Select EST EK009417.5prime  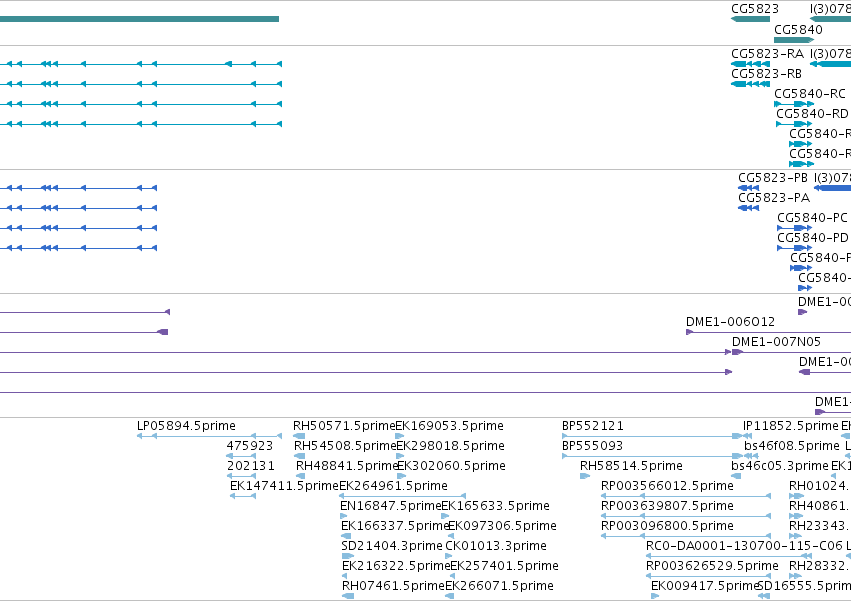(x=704, y=586)
